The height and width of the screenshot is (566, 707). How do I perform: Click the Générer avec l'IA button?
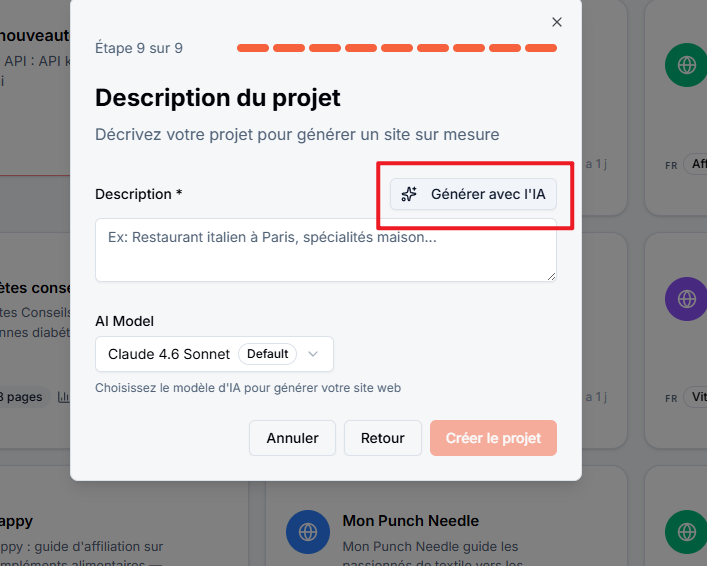tap(473, 194)
